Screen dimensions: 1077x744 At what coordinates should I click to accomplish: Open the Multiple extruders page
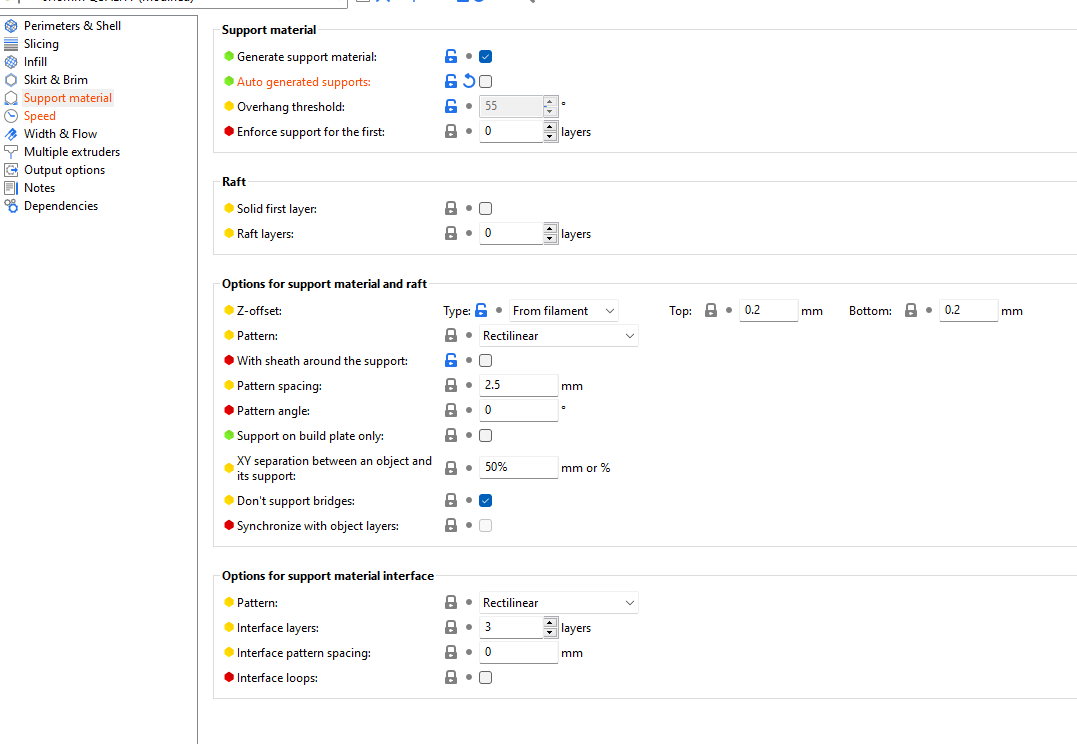(71, 152)
